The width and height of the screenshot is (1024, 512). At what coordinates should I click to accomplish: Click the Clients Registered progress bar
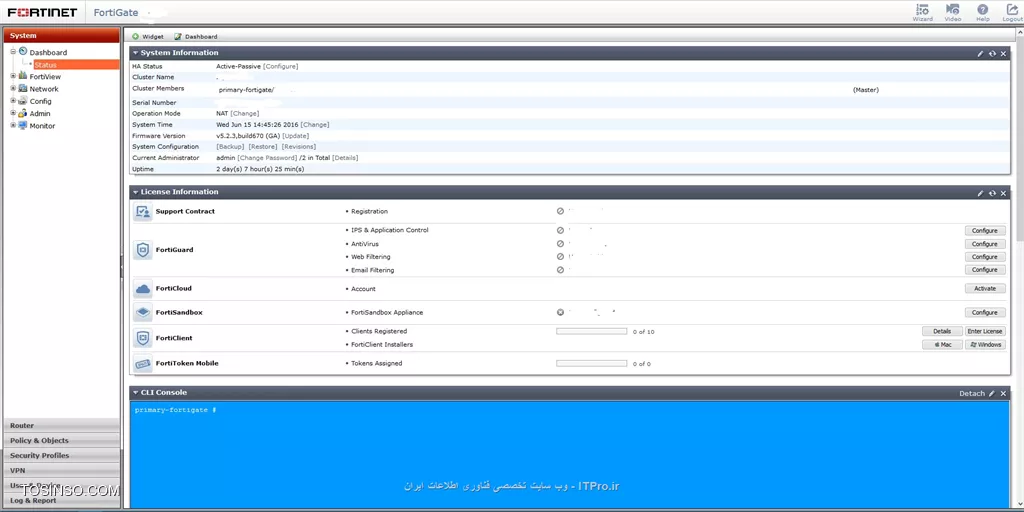592,332
